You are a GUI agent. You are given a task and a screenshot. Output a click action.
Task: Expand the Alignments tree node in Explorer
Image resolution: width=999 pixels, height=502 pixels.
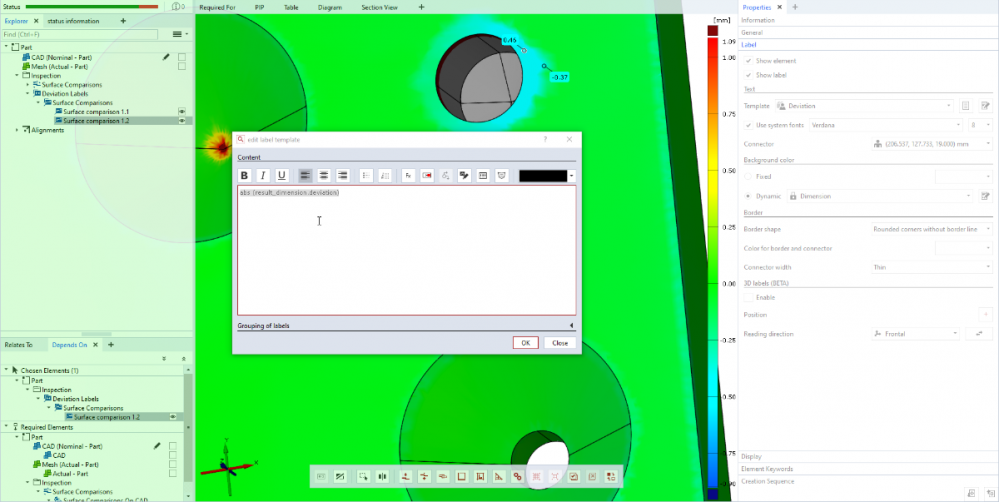pos(17,130)
